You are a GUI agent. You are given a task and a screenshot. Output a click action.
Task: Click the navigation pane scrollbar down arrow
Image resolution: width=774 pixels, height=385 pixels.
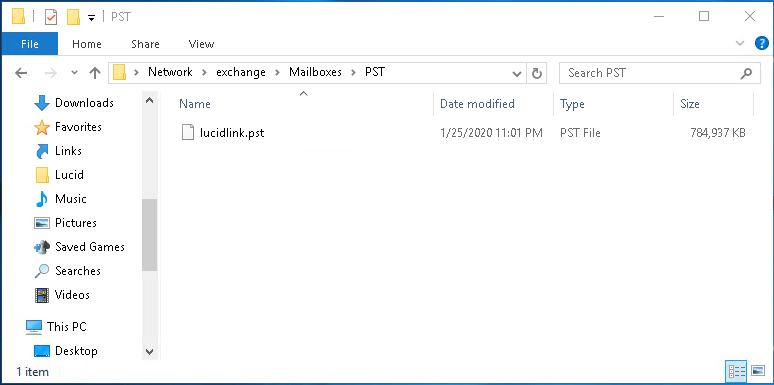pyautogui.click(x=150, y=351)
